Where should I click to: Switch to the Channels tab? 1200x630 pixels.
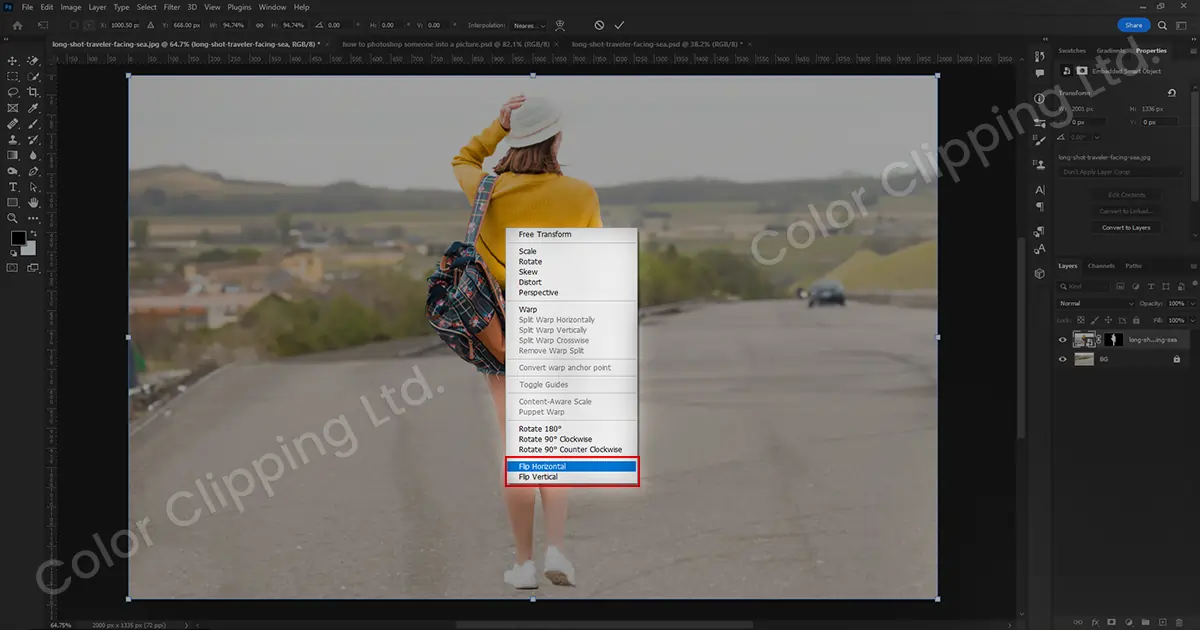tap(1101, 266)
